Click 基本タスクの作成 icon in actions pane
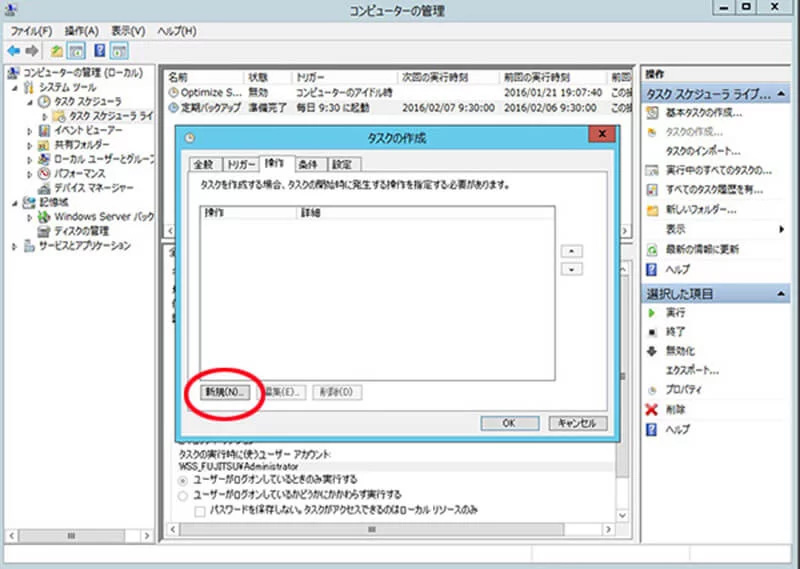Viewport: 800px width, 569px height. pos(652,112)
